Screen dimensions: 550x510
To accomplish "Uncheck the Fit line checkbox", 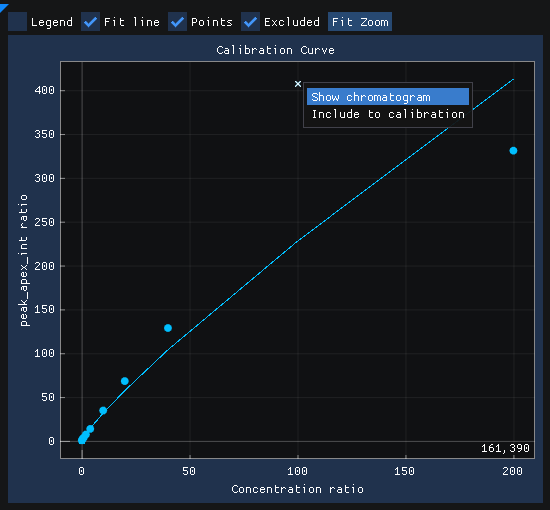I will pos(90,22).
